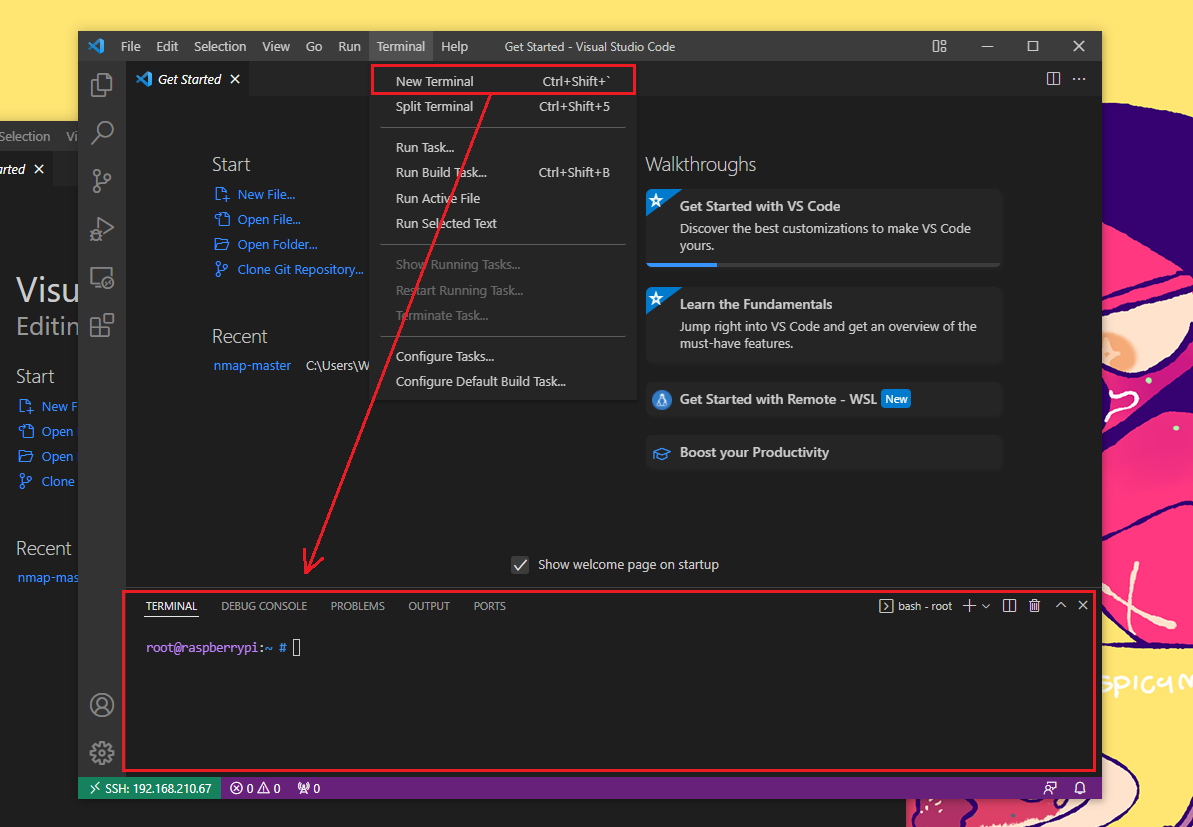Open the Edit menu

pyautogui.click(x=167, y=46)
